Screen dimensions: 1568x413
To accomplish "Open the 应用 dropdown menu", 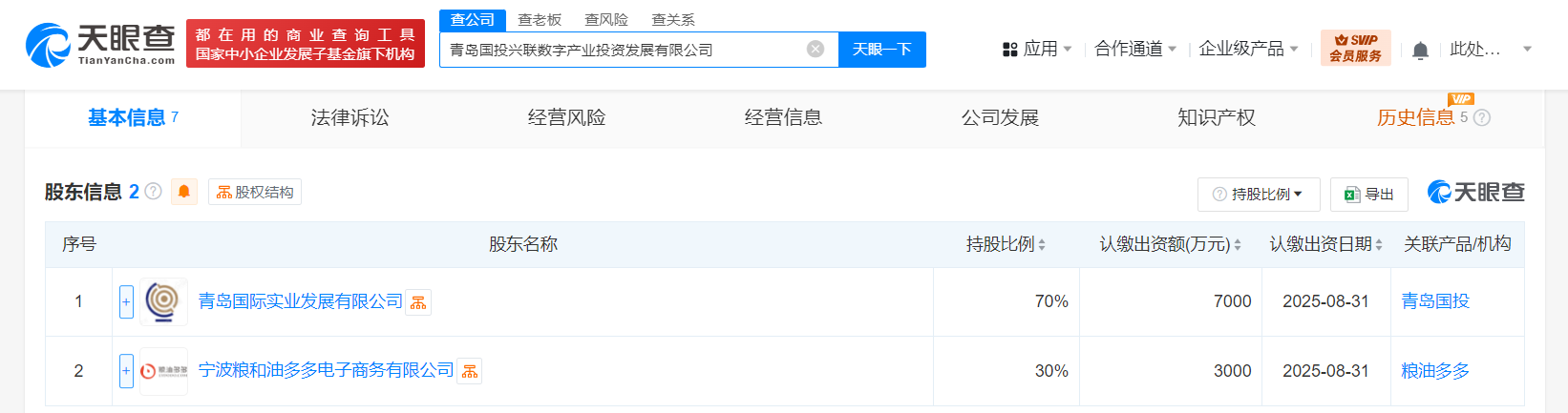I will coord(1037,49).
